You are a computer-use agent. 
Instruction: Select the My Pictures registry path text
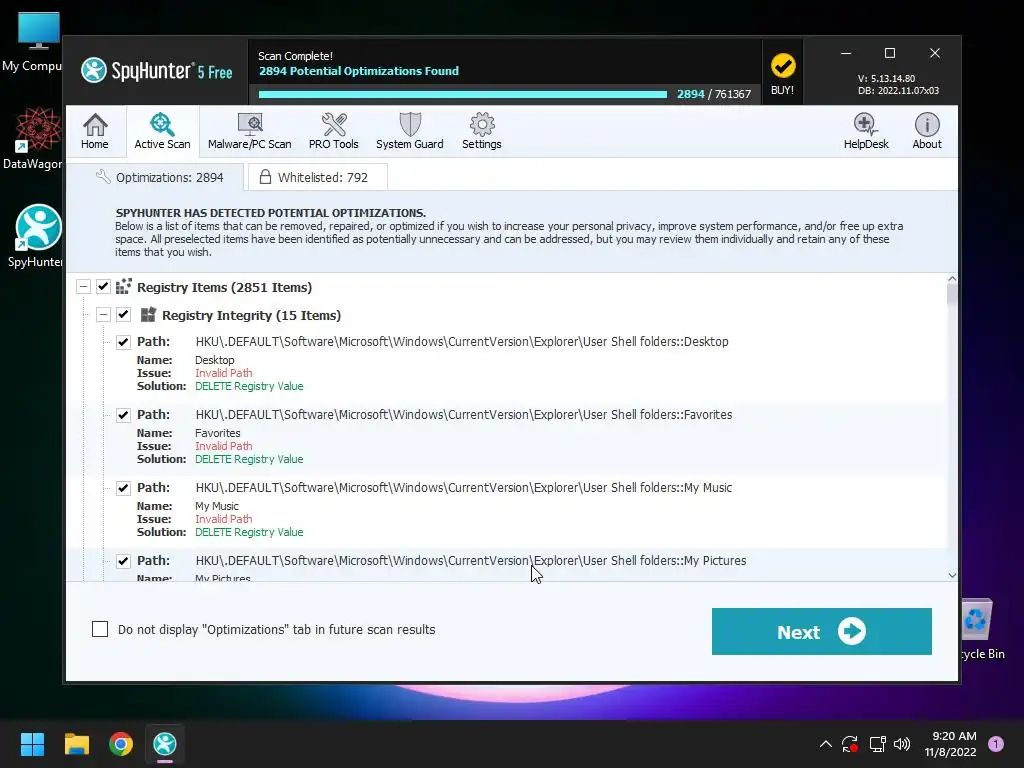pyautogui.click(x=471, y=561)
